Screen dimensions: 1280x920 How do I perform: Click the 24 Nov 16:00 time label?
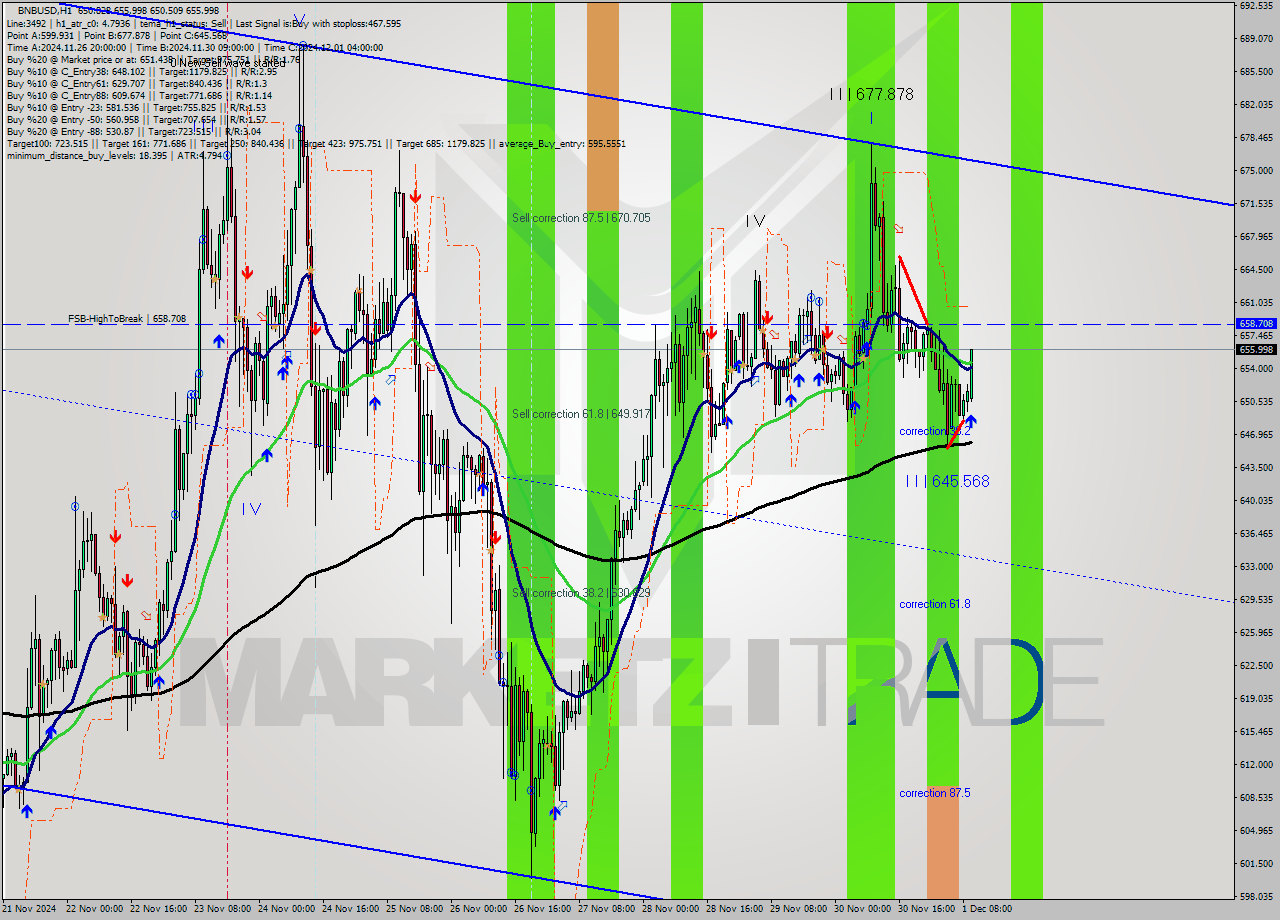coord(352,909)
